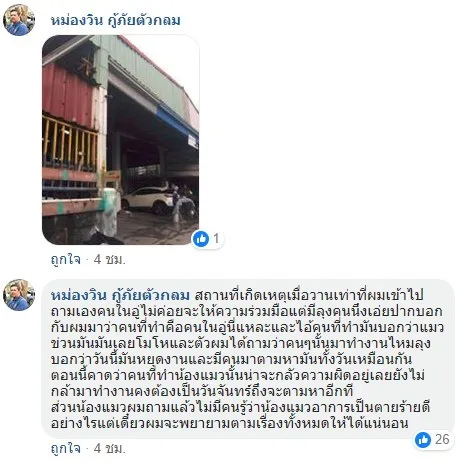The width and height of the screenshot is (457, 469).
Task: Open หม่องวิน กู้ภัยตัวกลม name above the photo
Action: click(x=116, y=21)
